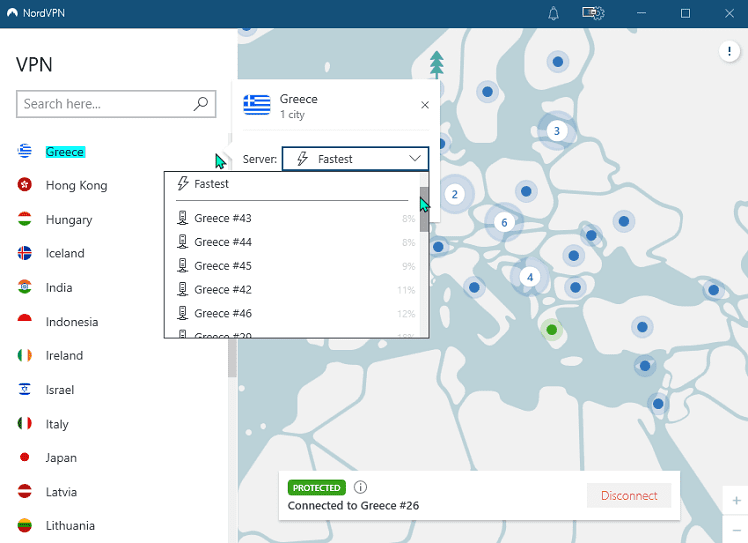Screen dimensions: 748x543
Task: Click the Disconnect button
Action: point(629,496)
